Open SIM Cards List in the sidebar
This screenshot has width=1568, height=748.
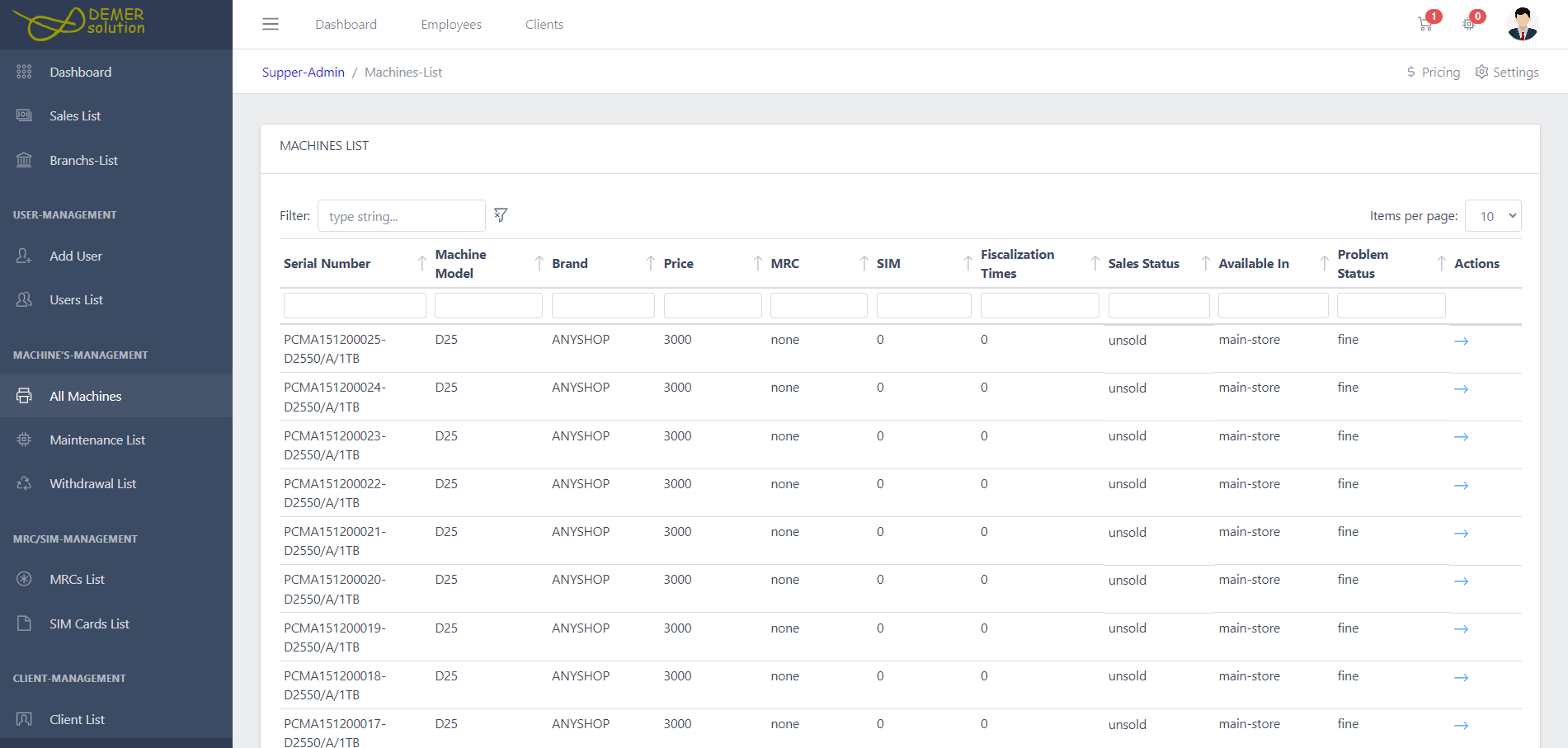pyautogui.click(x=116, y=623)
